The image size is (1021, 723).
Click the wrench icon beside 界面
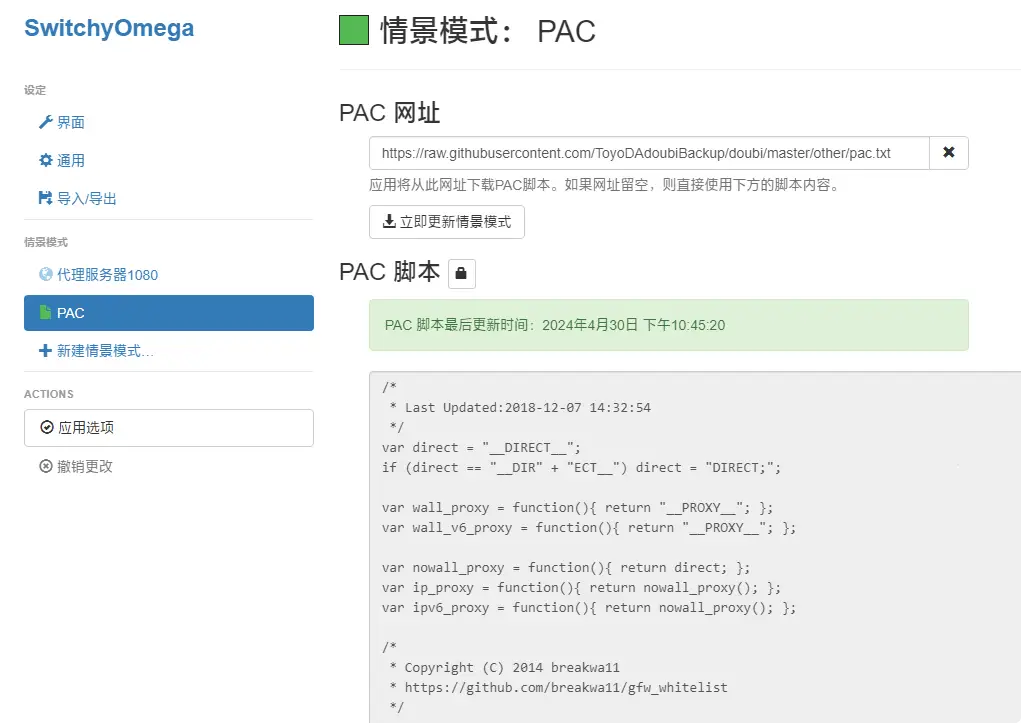pyautogui.click(x=45, y=122)
